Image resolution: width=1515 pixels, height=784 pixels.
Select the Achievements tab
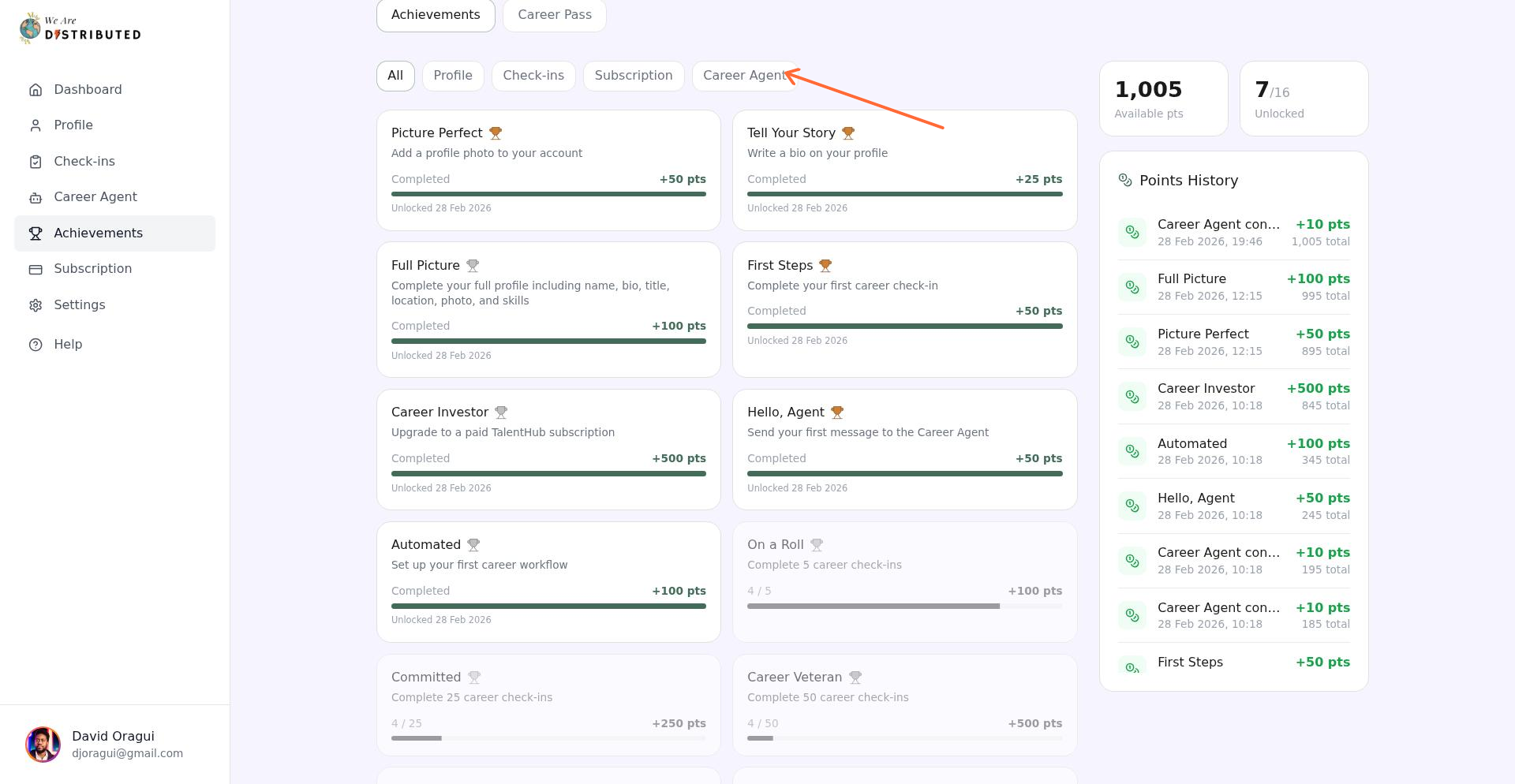coord(436,14)
